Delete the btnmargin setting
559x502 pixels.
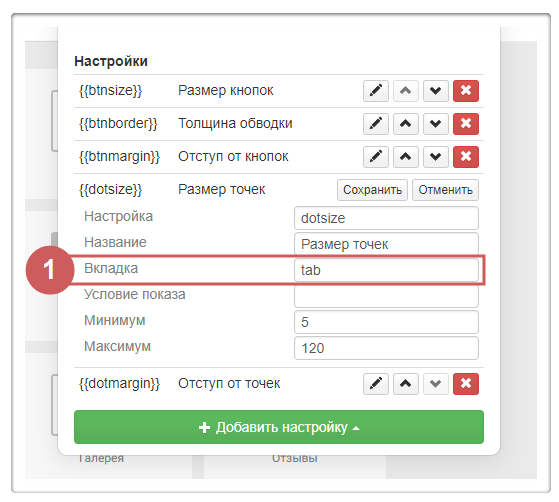click(466, 157)
